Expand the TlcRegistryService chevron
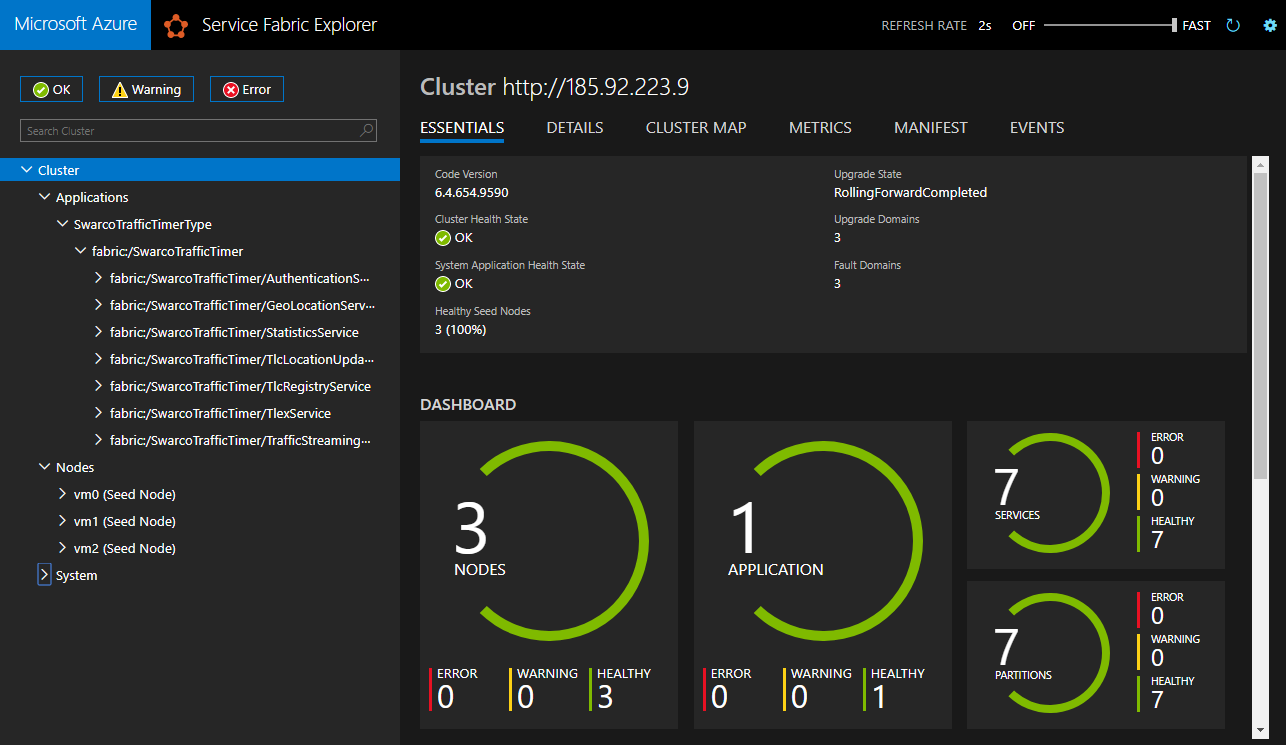 [x=98, y=386]
